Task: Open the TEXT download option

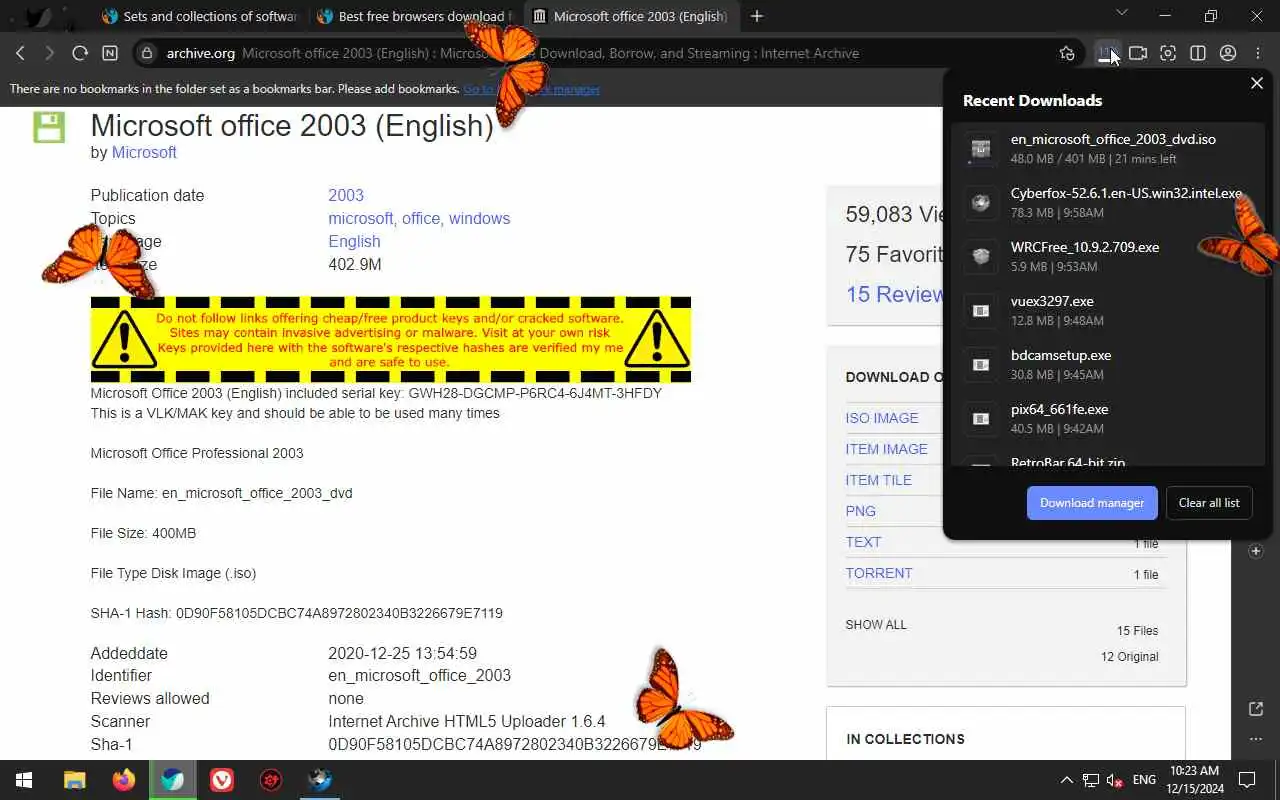Action: 864,542
